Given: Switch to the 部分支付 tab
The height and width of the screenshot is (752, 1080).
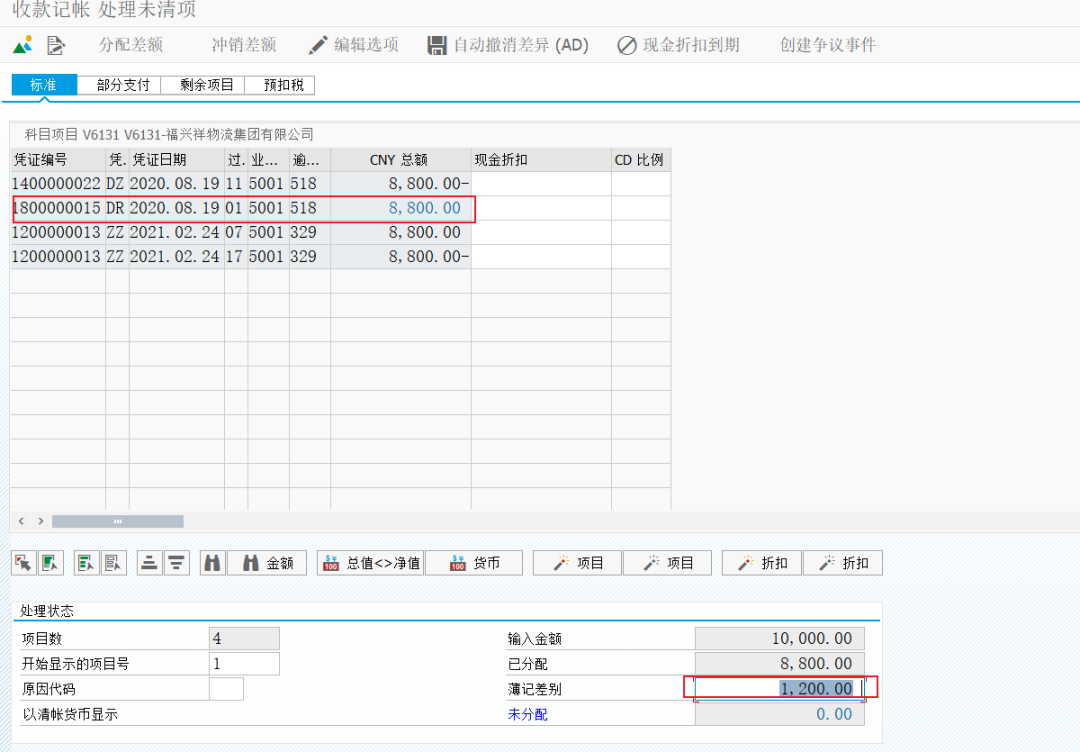Looking at the screenshot, I should (119, 85).
